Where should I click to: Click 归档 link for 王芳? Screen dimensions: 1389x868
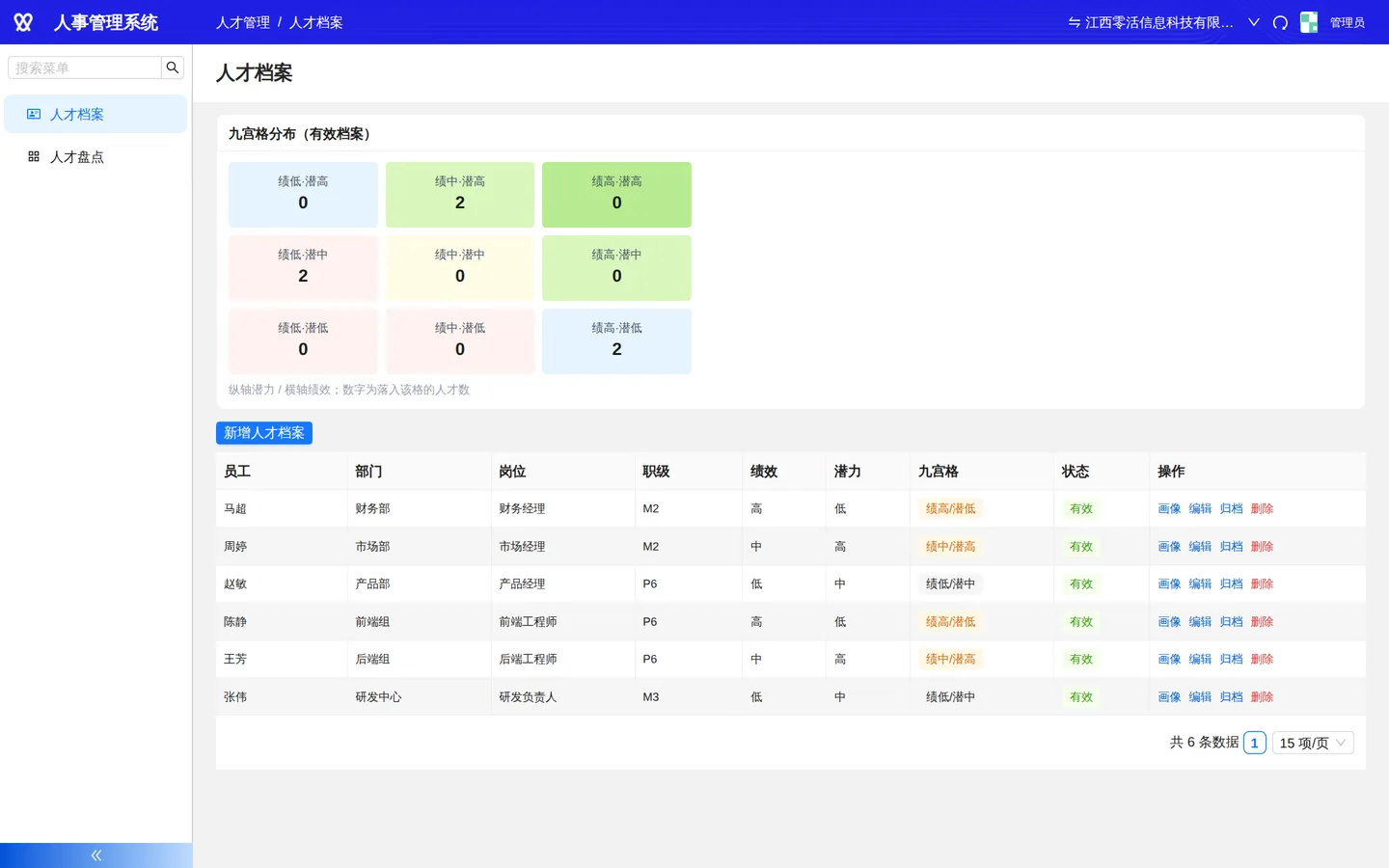pos(1231,660)
